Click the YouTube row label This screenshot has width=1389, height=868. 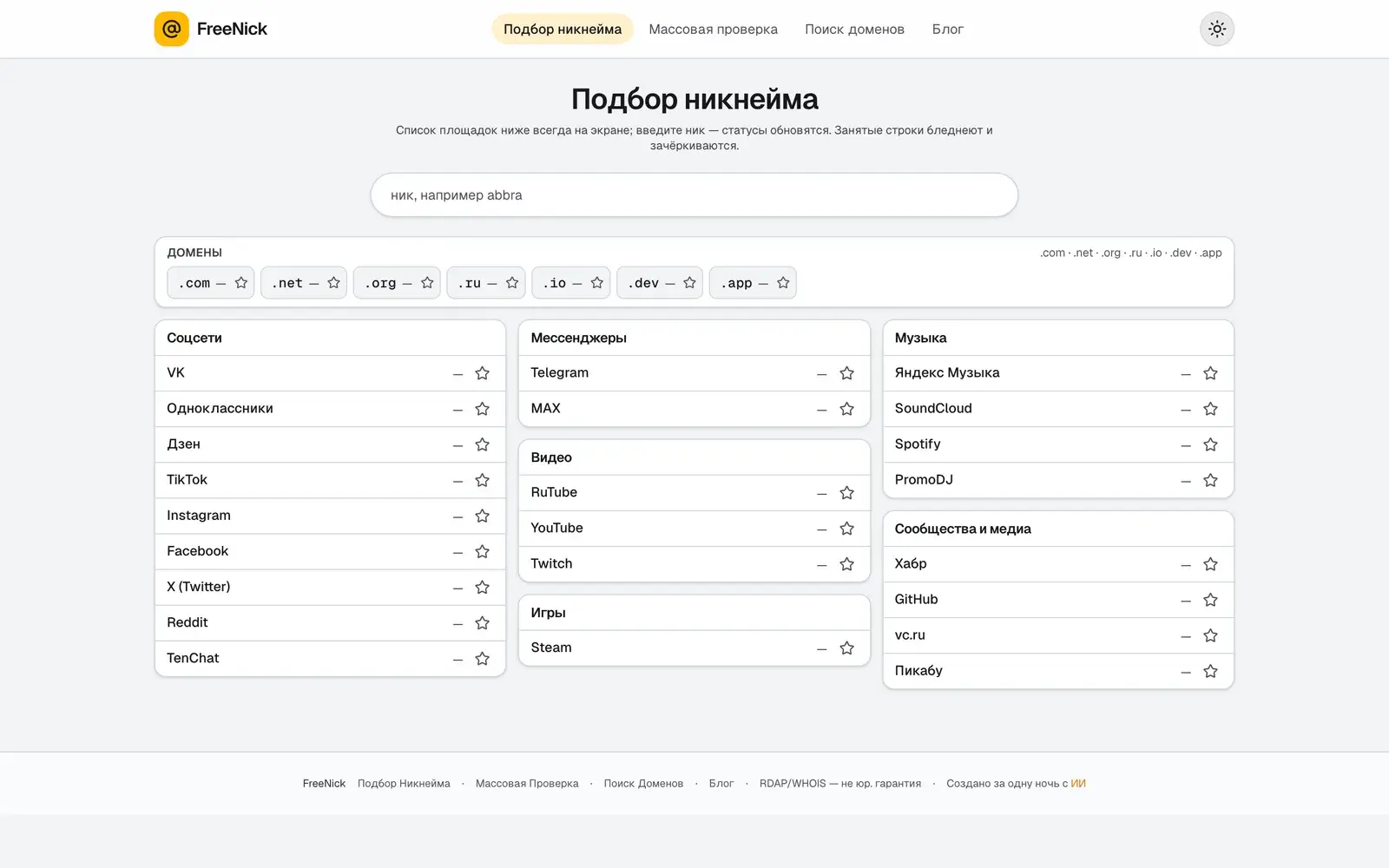[556, 528]
